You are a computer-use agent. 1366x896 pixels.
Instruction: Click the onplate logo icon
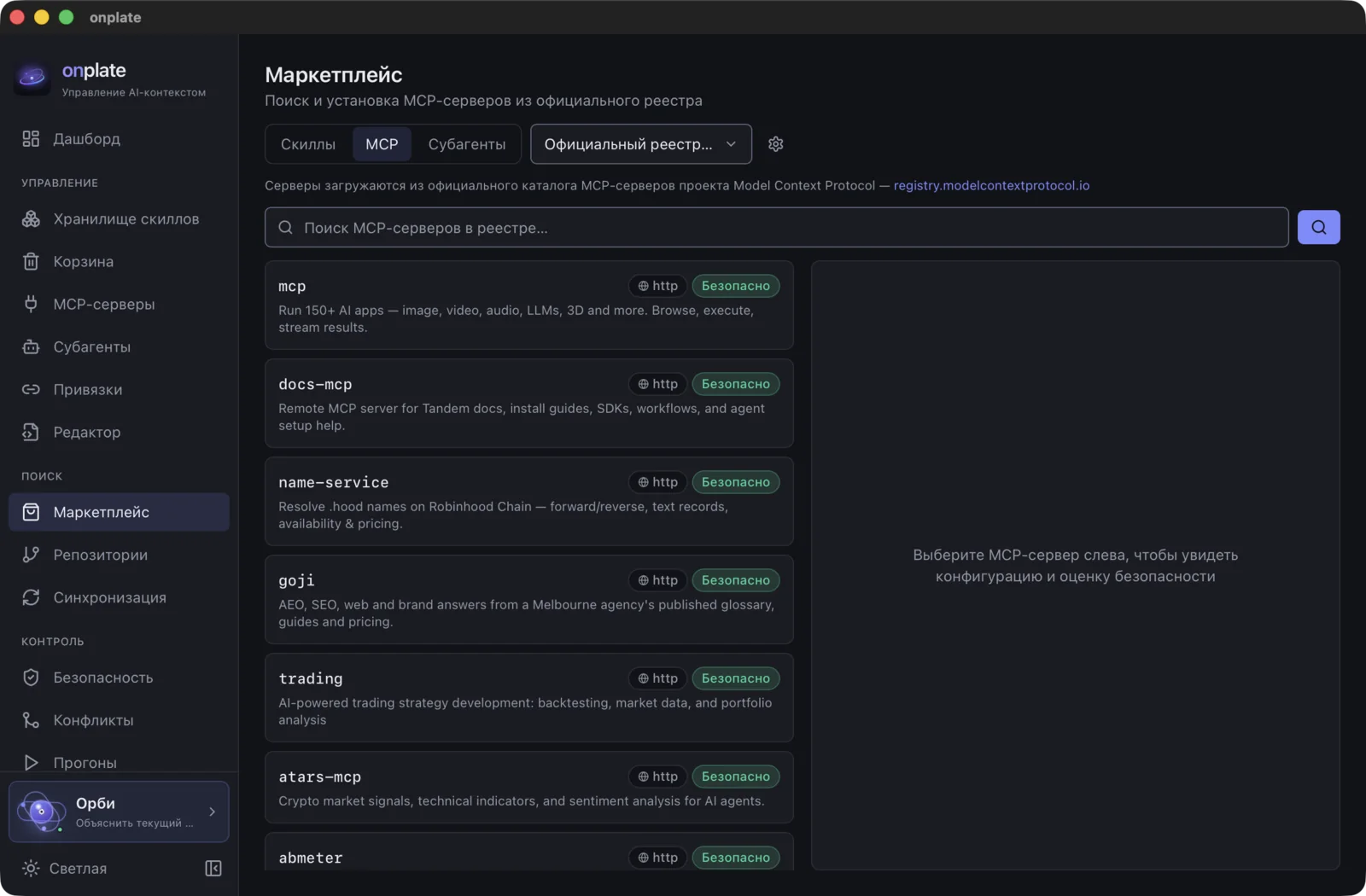(32, 78)
